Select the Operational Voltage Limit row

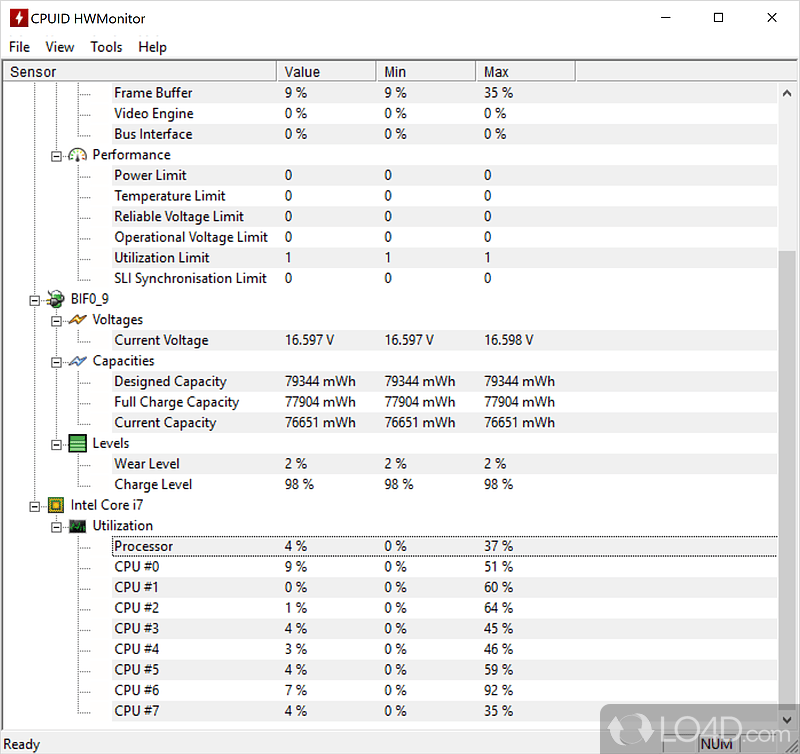pyautogui.click(x=444, y=237)
